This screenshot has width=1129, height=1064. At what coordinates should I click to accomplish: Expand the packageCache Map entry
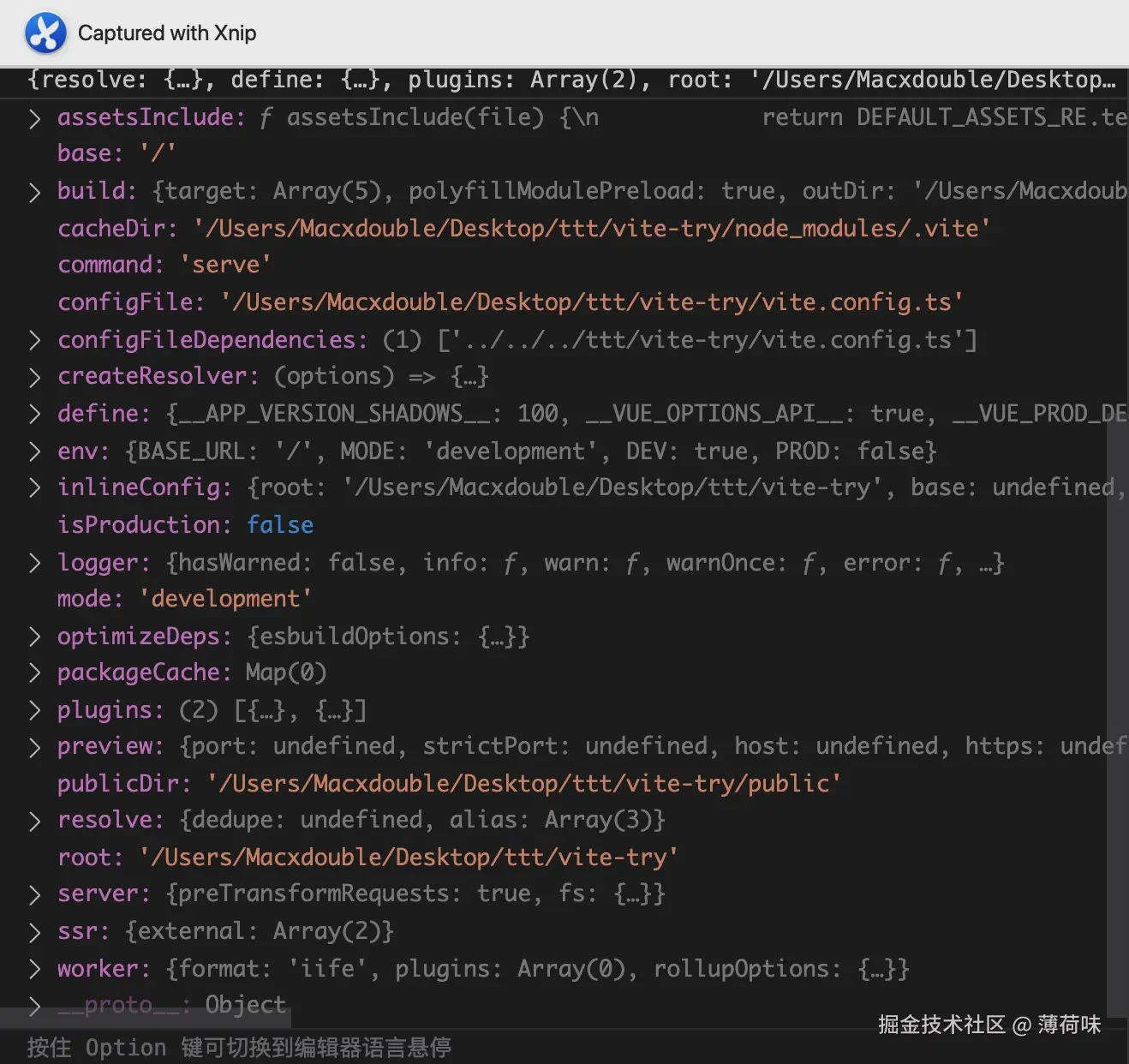point(34,673)
